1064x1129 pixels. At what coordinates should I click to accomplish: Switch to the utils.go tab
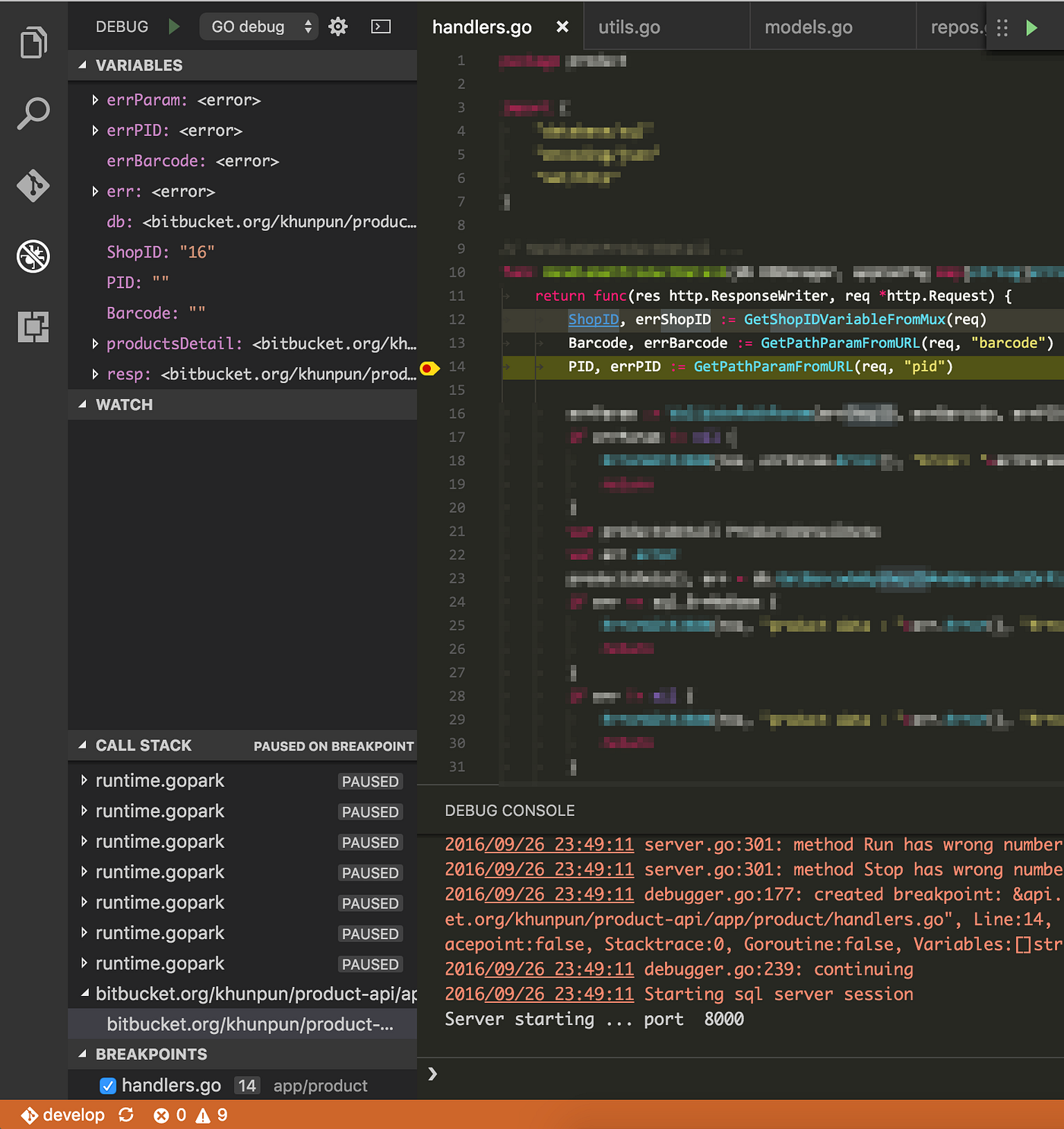[x=629, y=26]
